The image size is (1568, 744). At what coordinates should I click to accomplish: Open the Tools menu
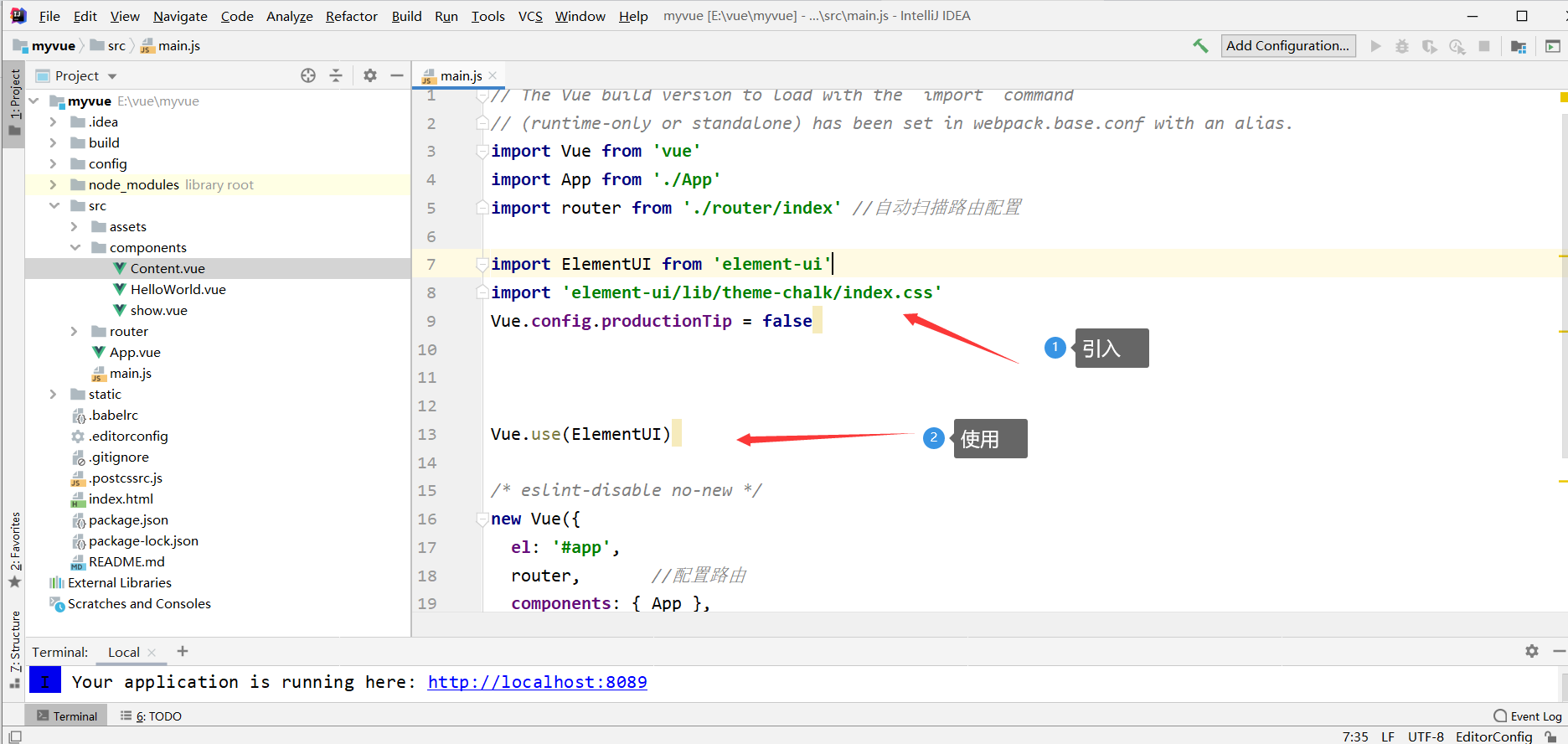pyautogui.click(x=487, y=16)
